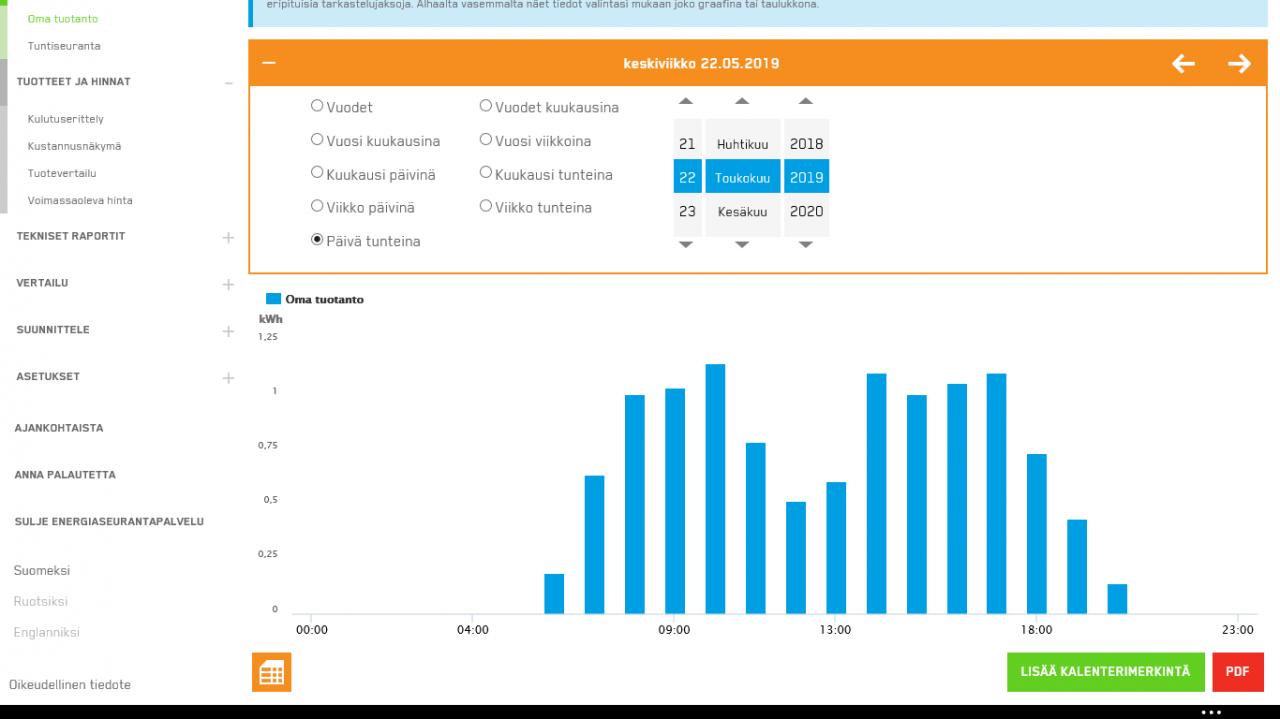This screenshot has width=1280, height=719.
Task: Click up arrow above year column
Action: click(806, 101)
